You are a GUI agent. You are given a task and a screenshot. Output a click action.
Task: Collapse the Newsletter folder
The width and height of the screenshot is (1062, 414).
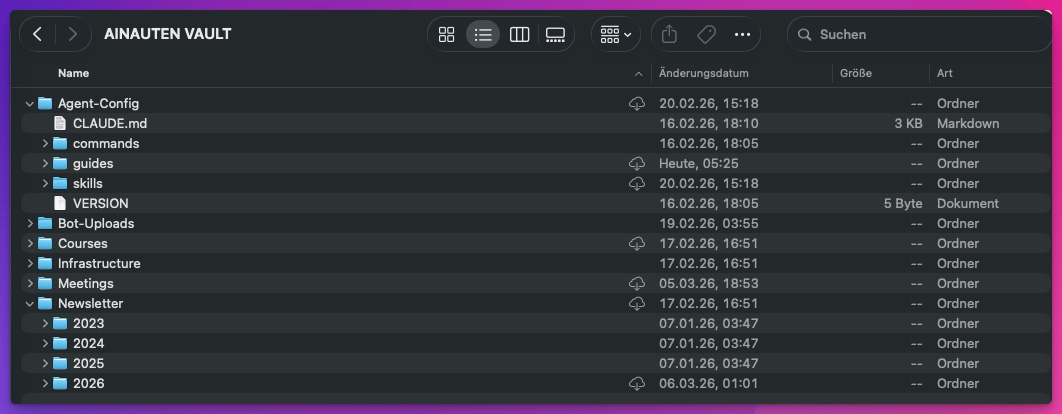[30, 303]
